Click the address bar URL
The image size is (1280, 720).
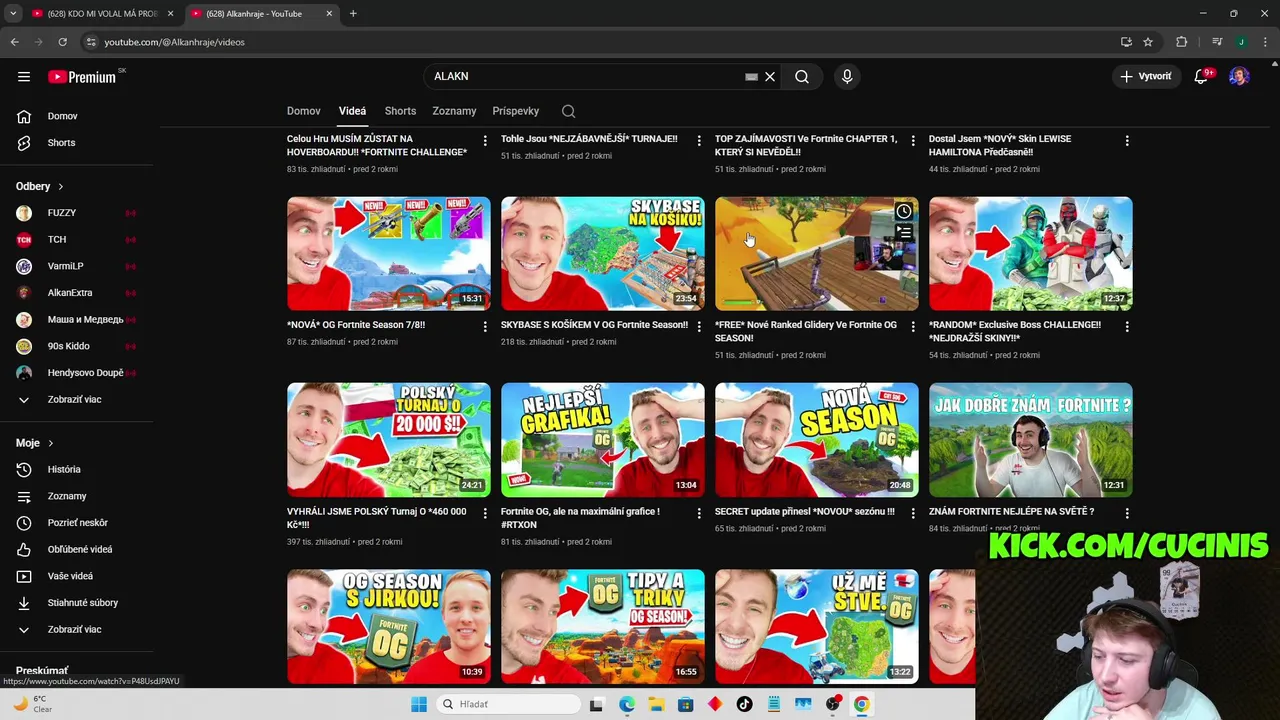[x=174, y=42]
